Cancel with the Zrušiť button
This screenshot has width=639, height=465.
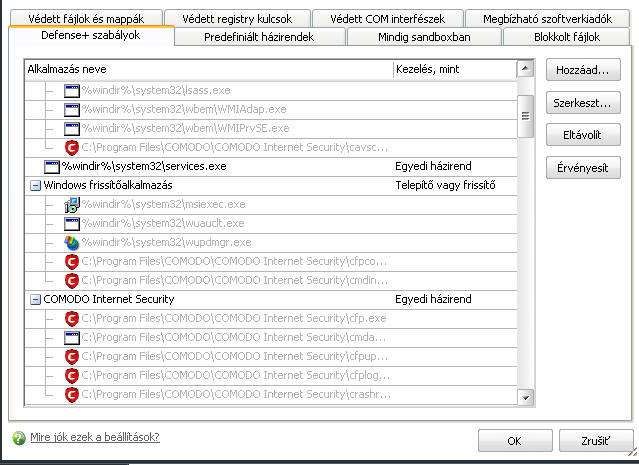(x=596, y=441)
